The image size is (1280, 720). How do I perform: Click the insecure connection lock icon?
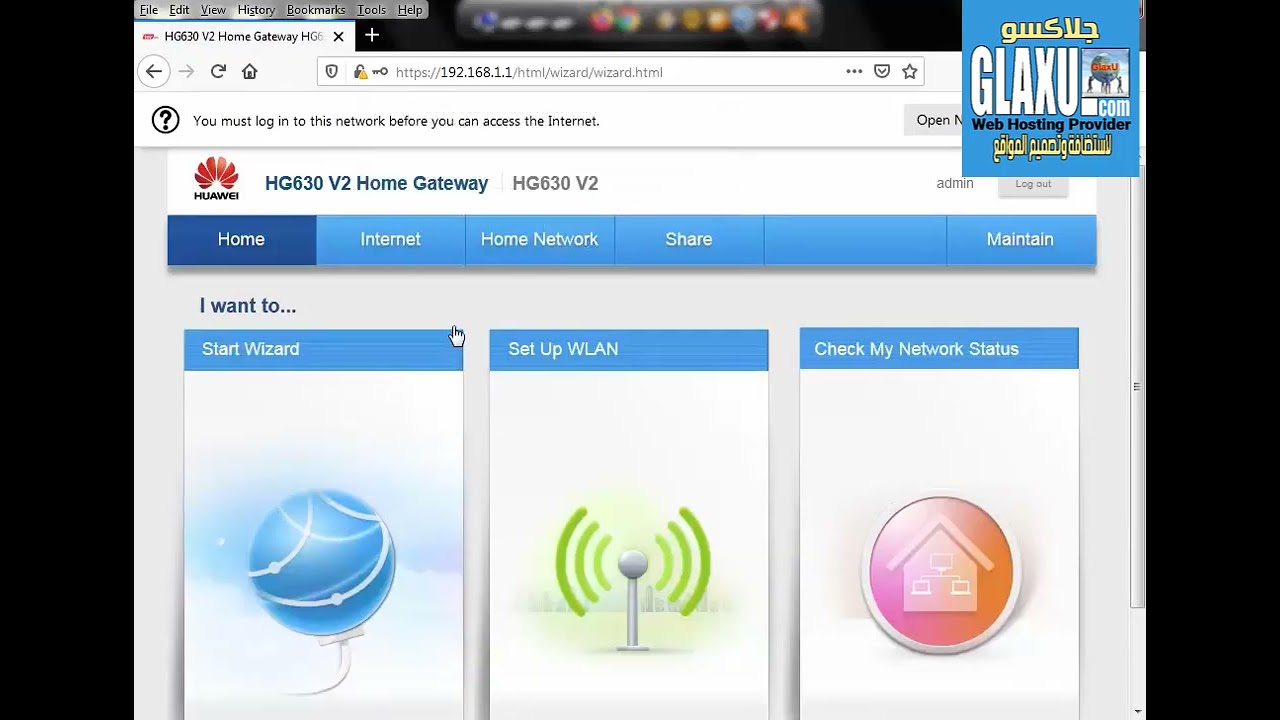pyautogui.click(x=361, y=72)
